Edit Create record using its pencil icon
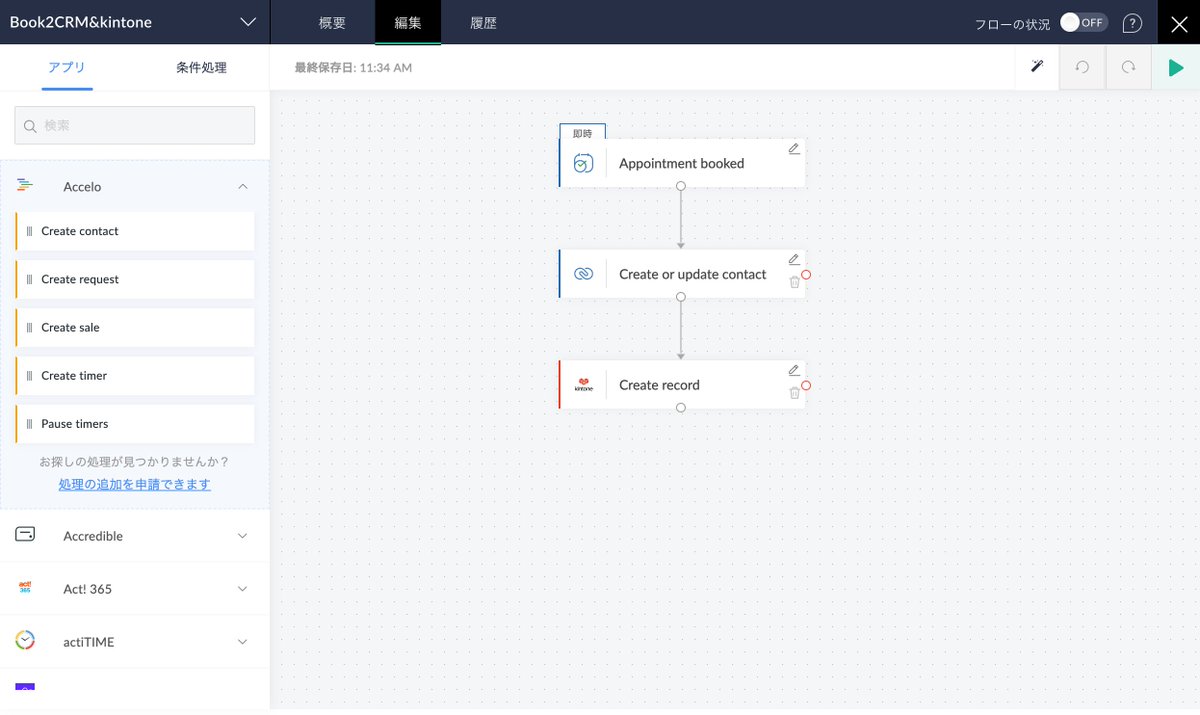The image size is (1200, 715). point(793,370)
